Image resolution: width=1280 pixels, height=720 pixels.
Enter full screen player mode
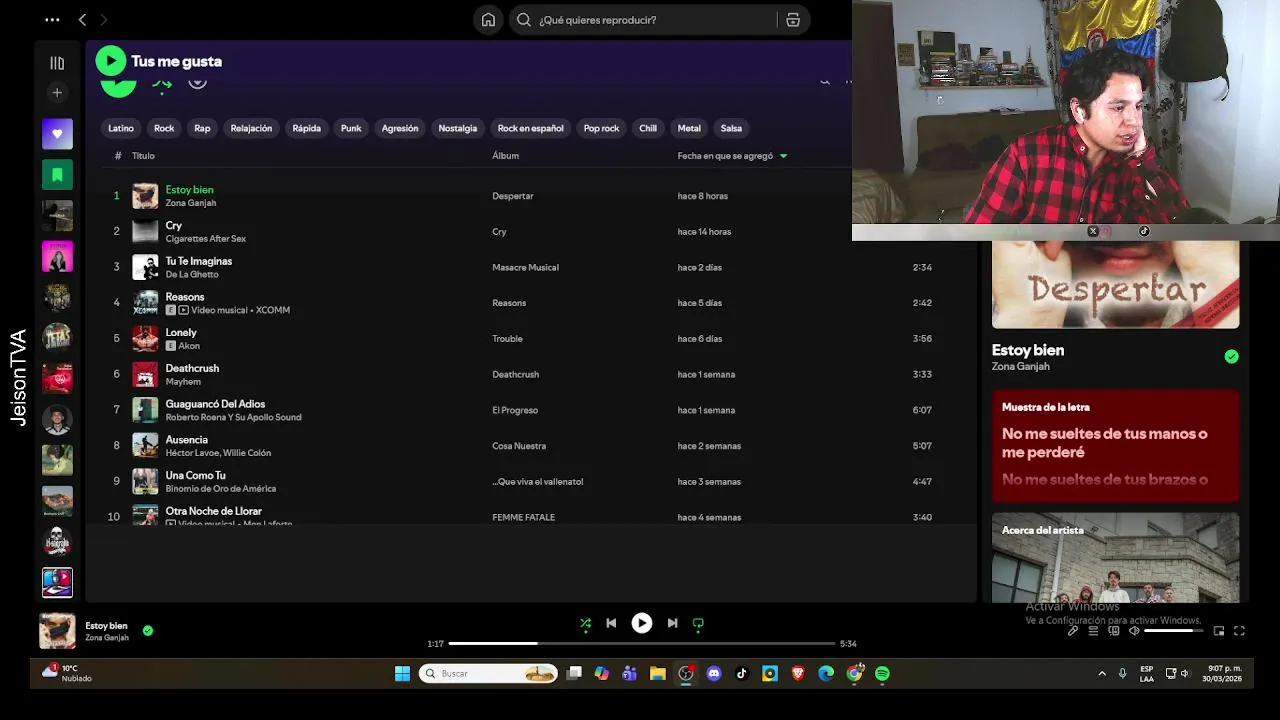(1239, 631)
